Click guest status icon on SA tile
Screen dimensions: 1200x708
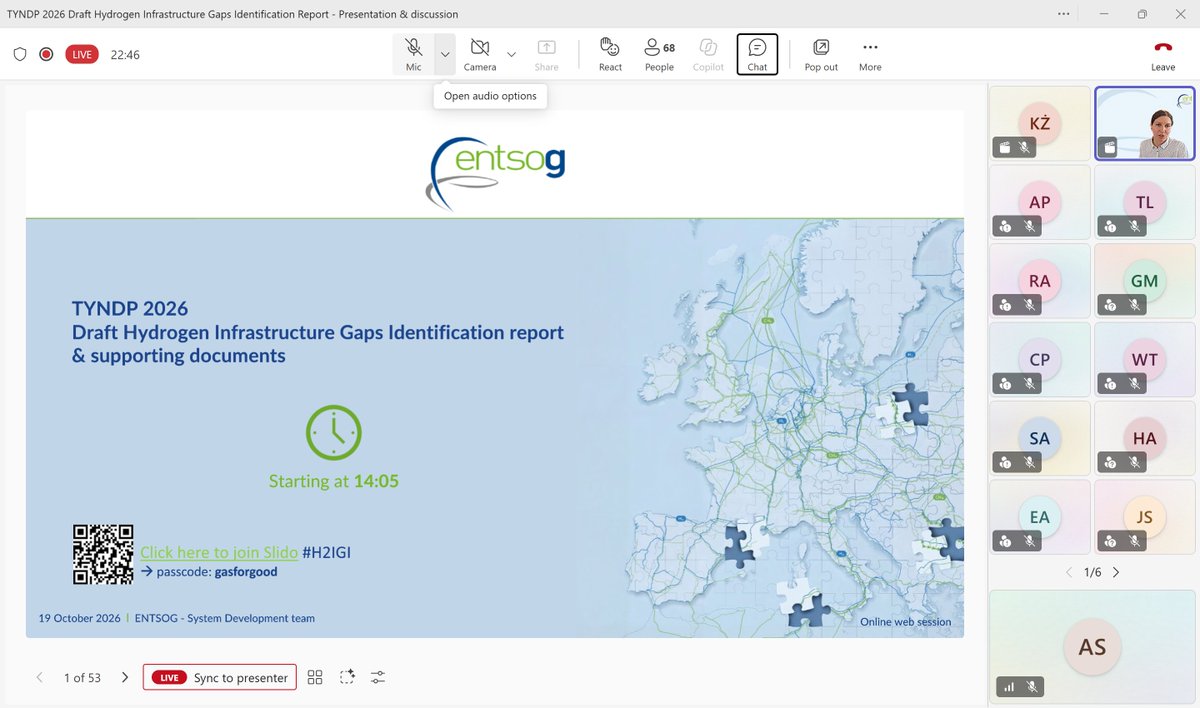pos(1004,462)
